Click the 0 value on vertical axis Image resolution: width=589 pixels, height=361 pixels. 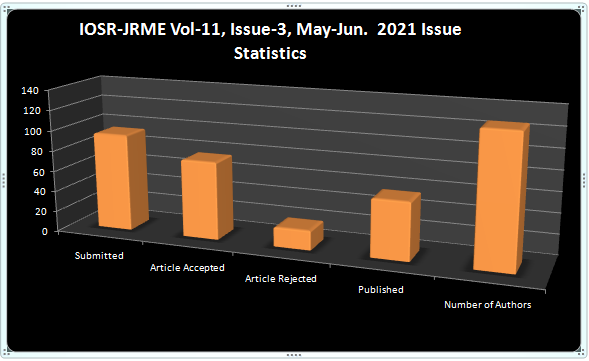pyautogui.click(x=45, y=231)
